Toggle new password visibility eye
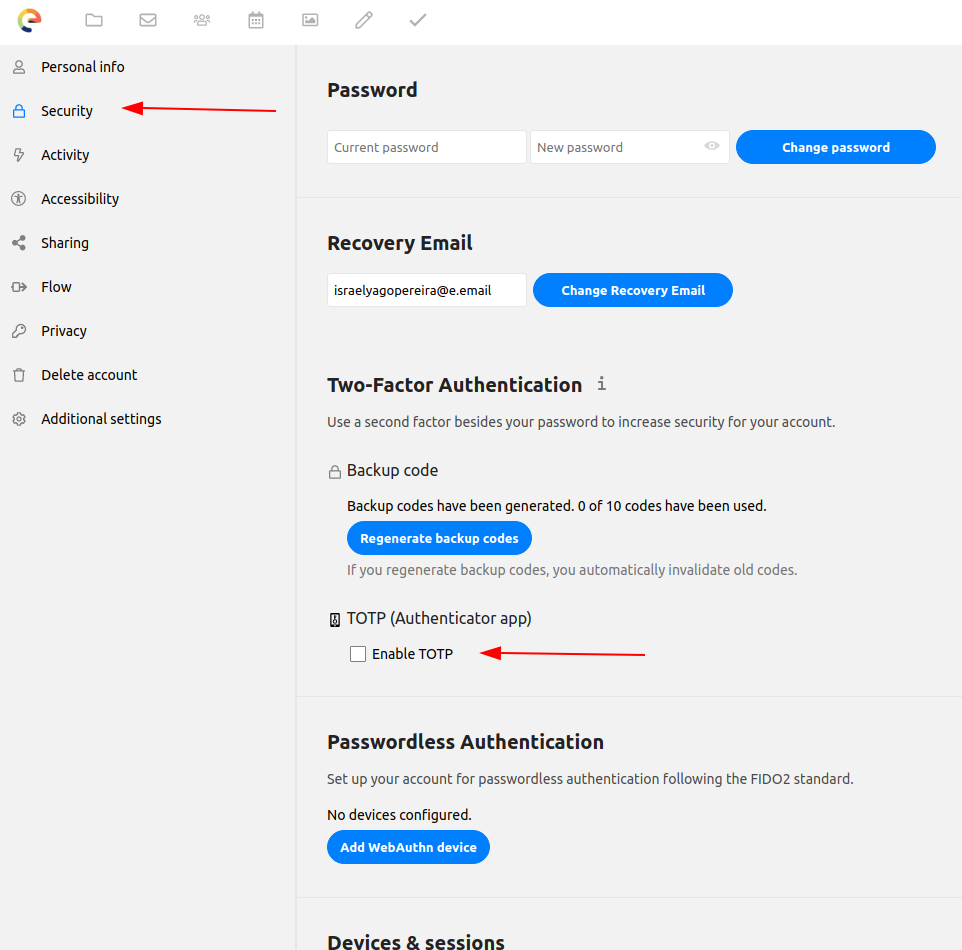 point(712,146)
